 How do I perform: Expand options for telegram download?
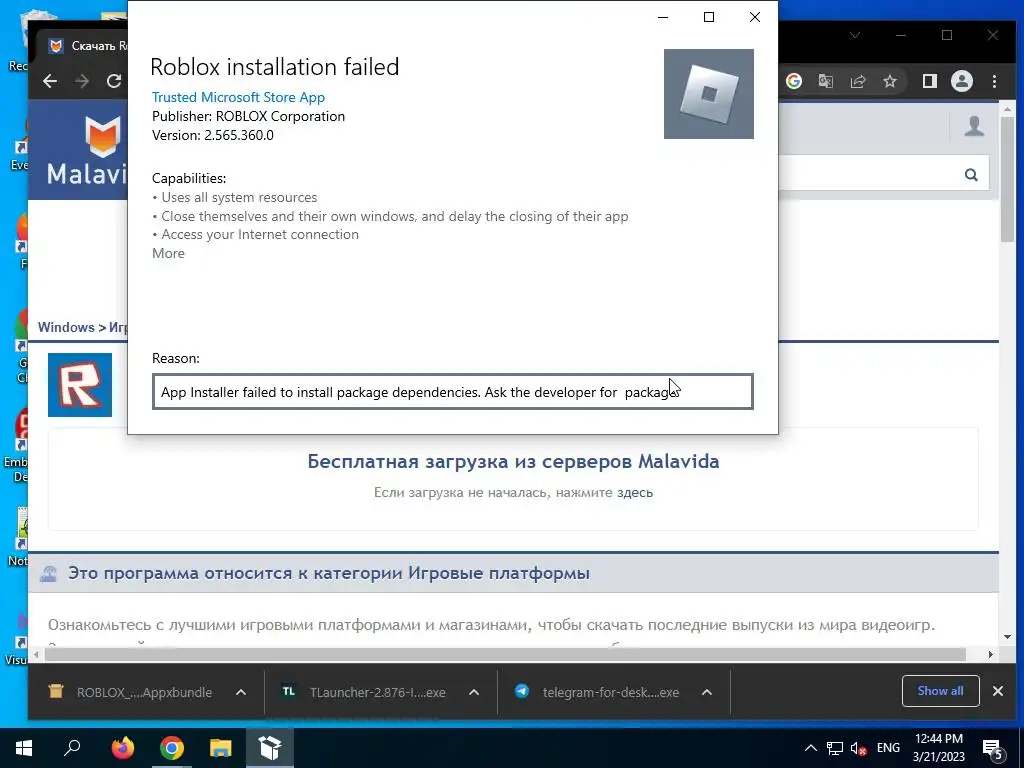click(x=707, y=692)
